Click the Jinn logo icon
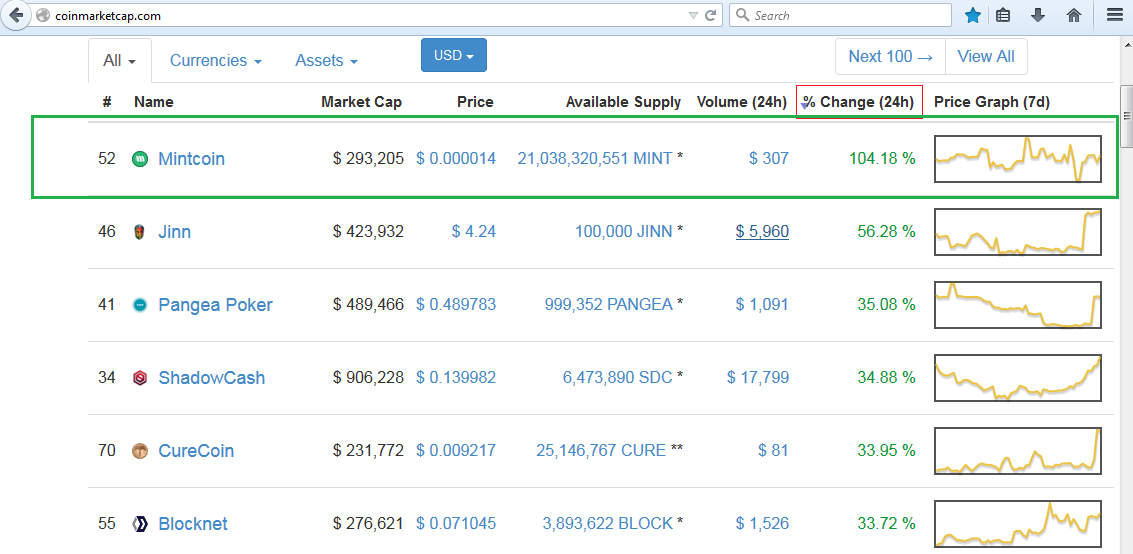The width and height of the screenshot is (1133, 554). [140, 232]
